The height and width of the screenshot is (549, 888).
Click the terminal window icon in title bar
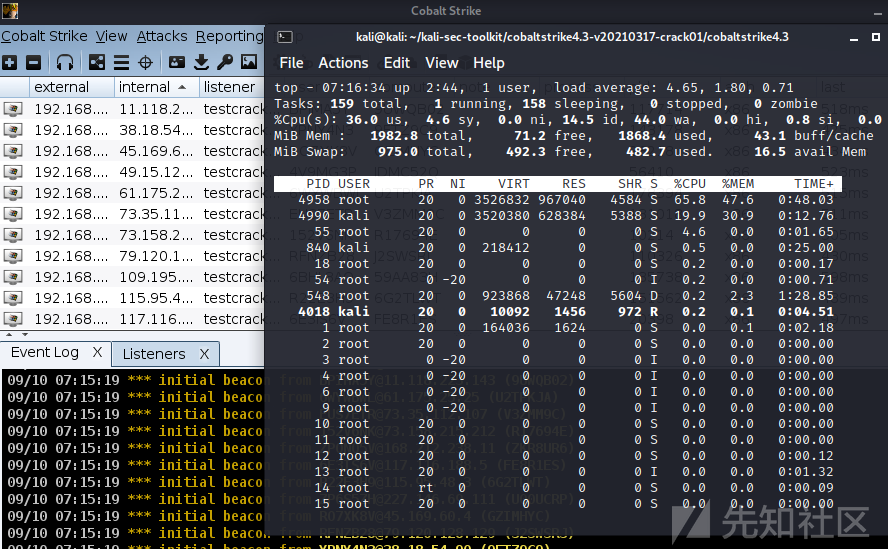click(285, 37)
